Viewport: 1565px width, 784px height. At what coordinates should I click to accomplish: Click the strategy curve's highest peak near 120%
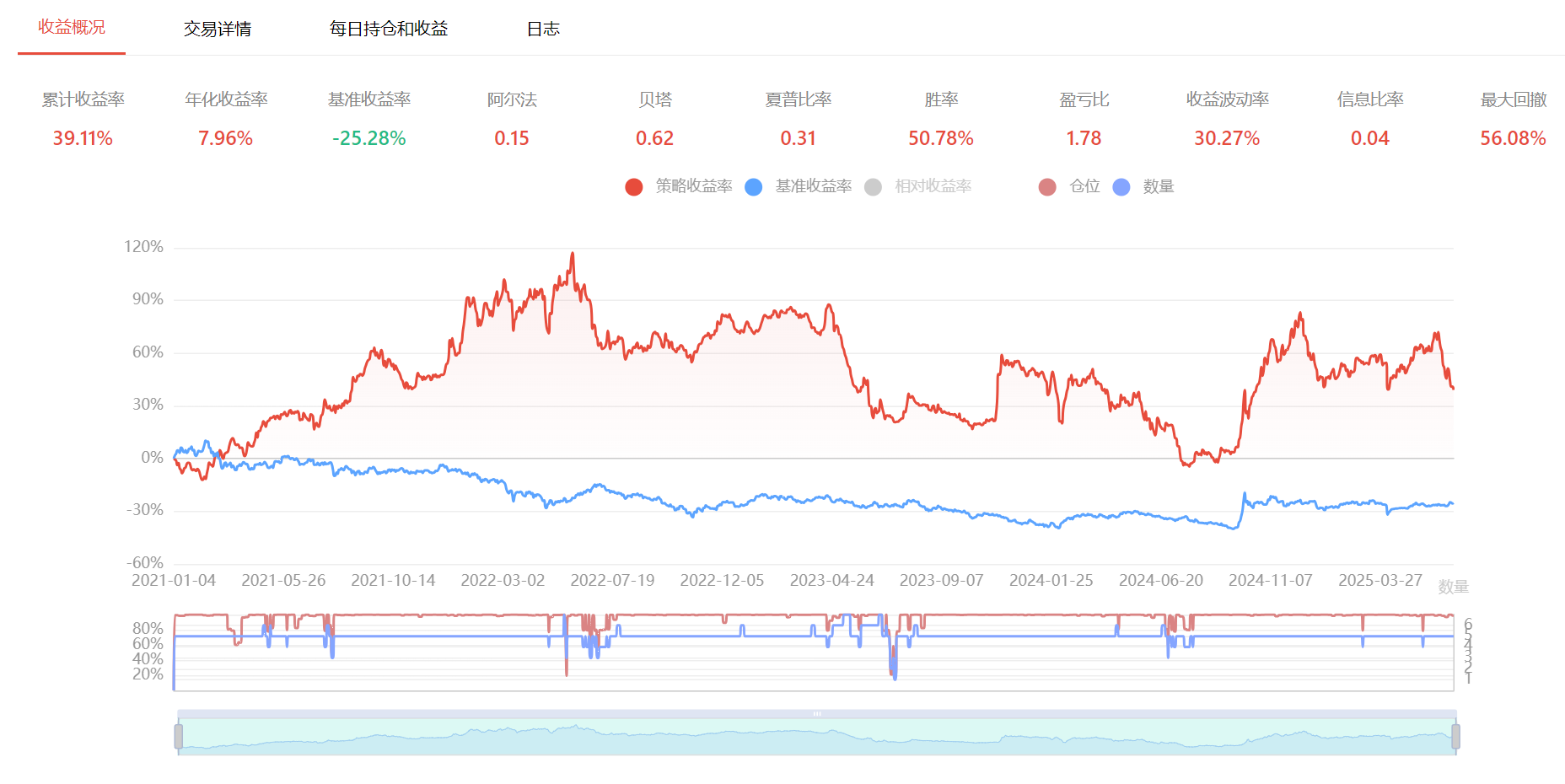pyautogui.click(x=573, y=254)
